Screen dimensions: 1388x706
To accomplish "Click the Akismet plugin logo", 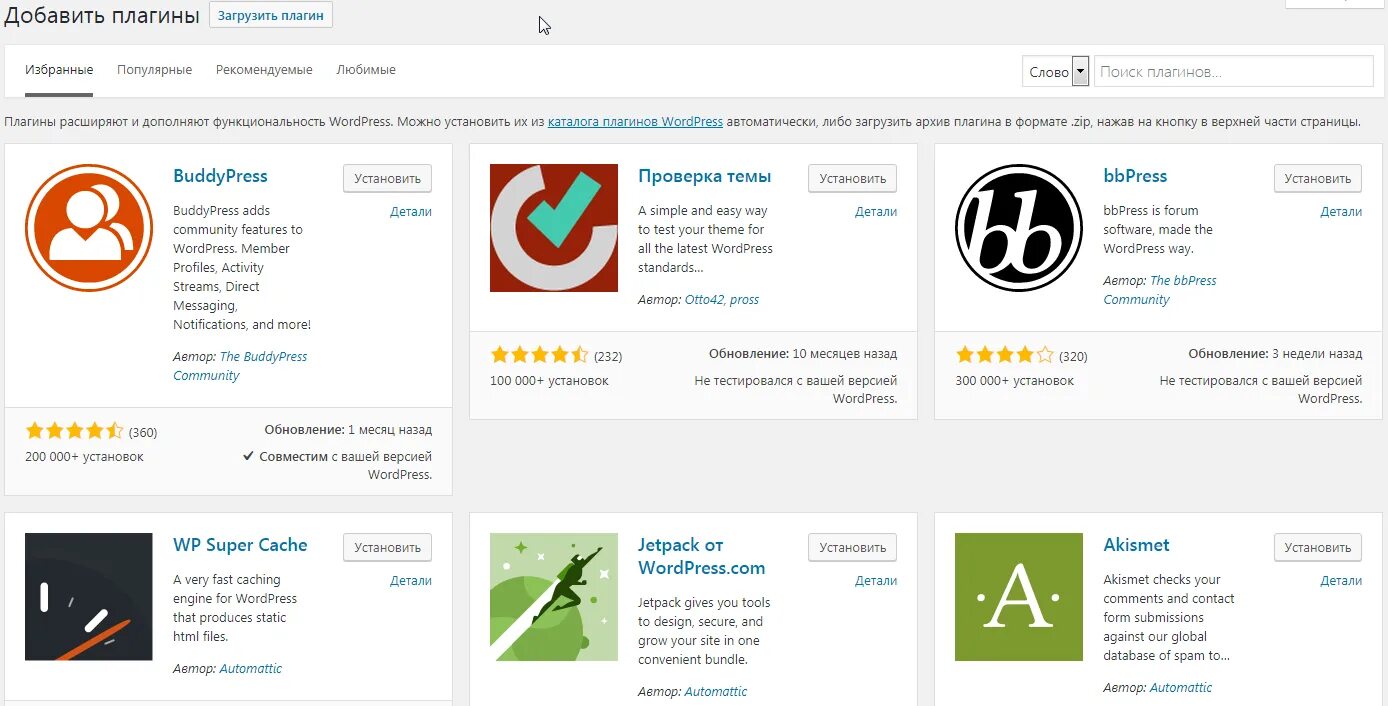I will [1019, 597].
